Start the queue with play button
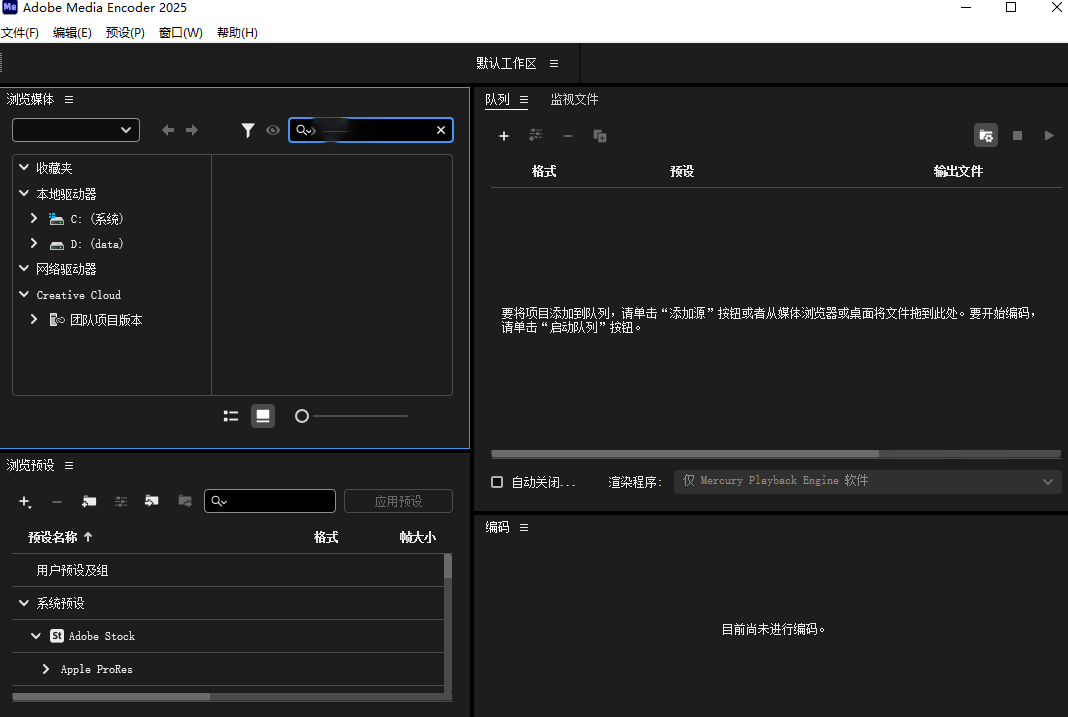 [1049, 136]
